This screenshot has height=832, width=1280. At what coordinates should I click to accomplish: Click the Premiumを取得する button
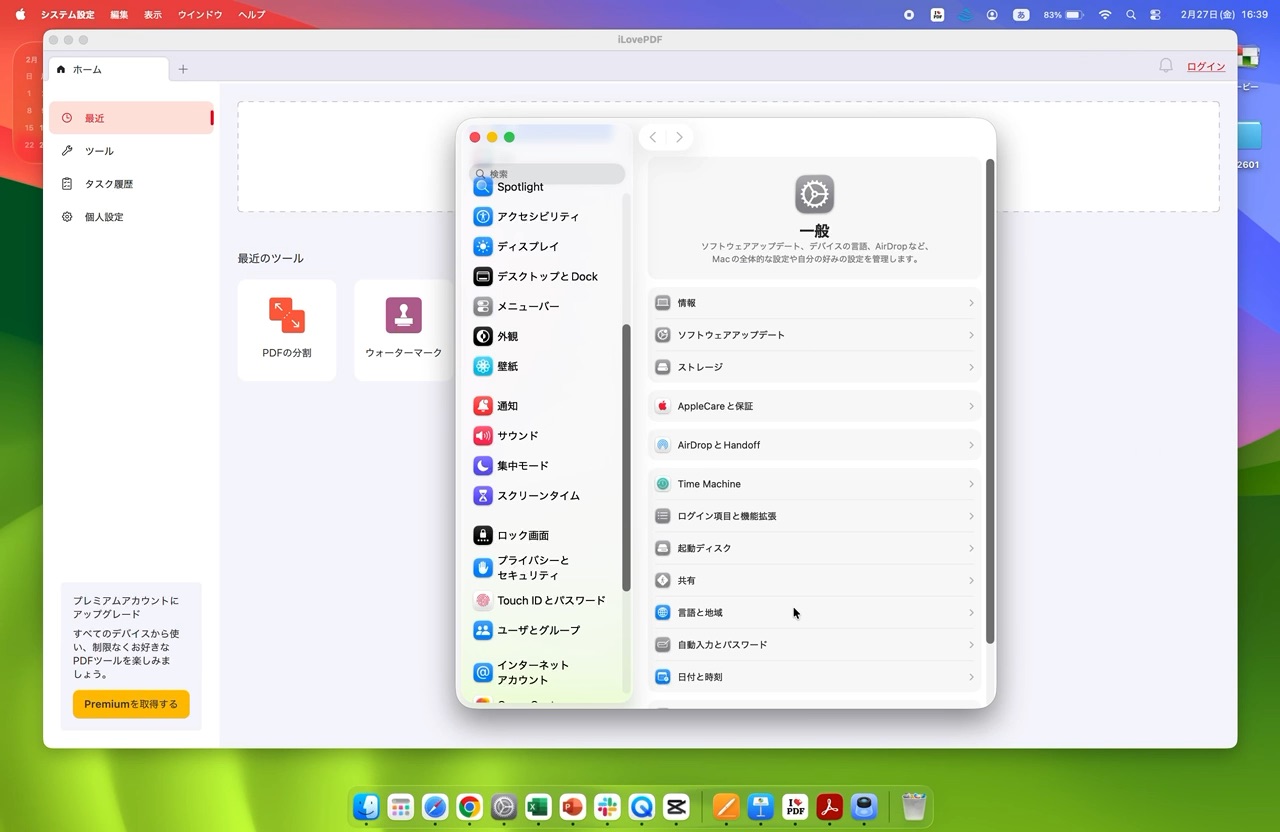(x=131, y=704)
